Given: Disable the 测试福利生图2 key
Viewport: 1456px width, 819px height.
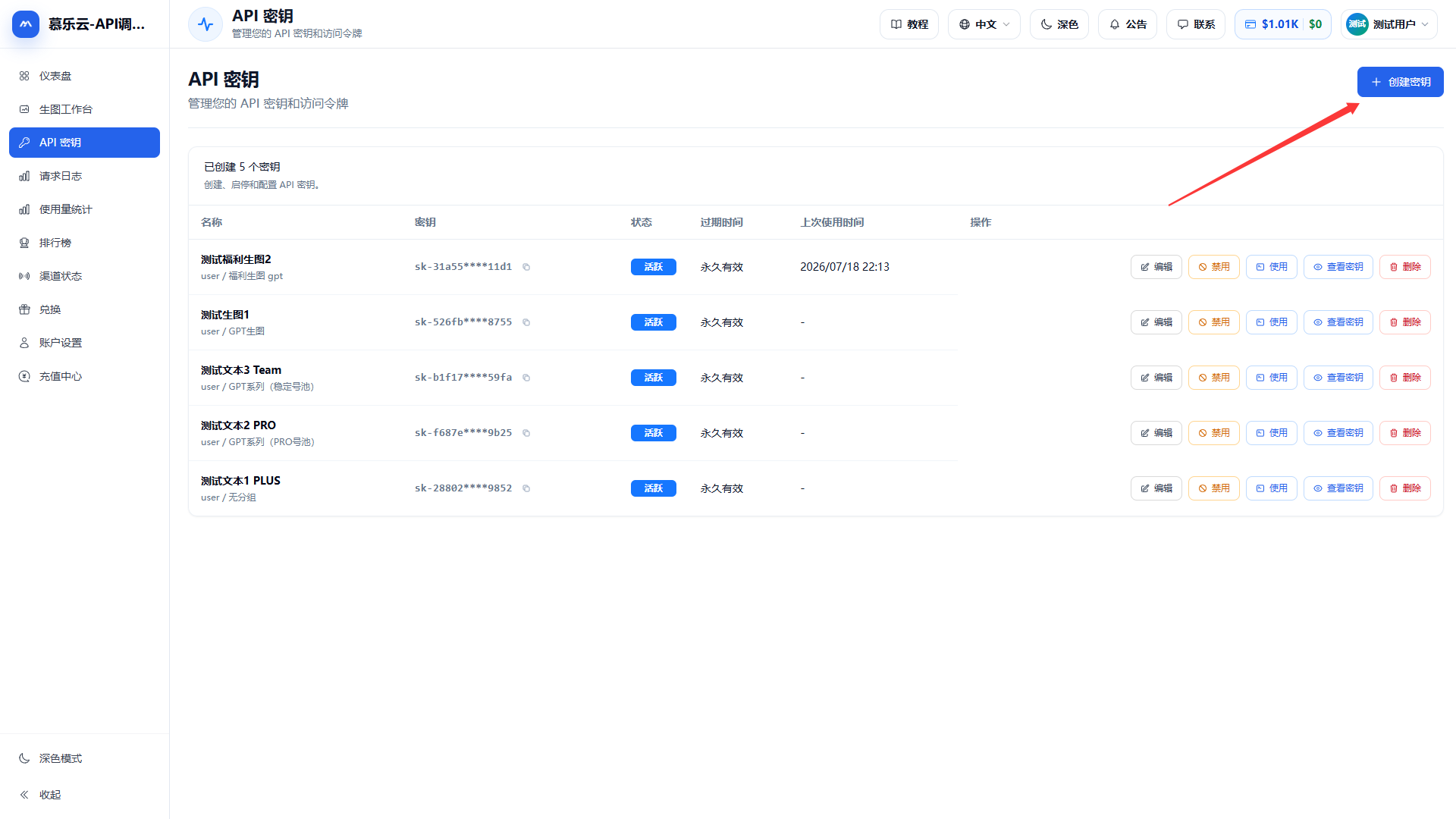Looking at the screenshot, I should tap(1213, 267).
